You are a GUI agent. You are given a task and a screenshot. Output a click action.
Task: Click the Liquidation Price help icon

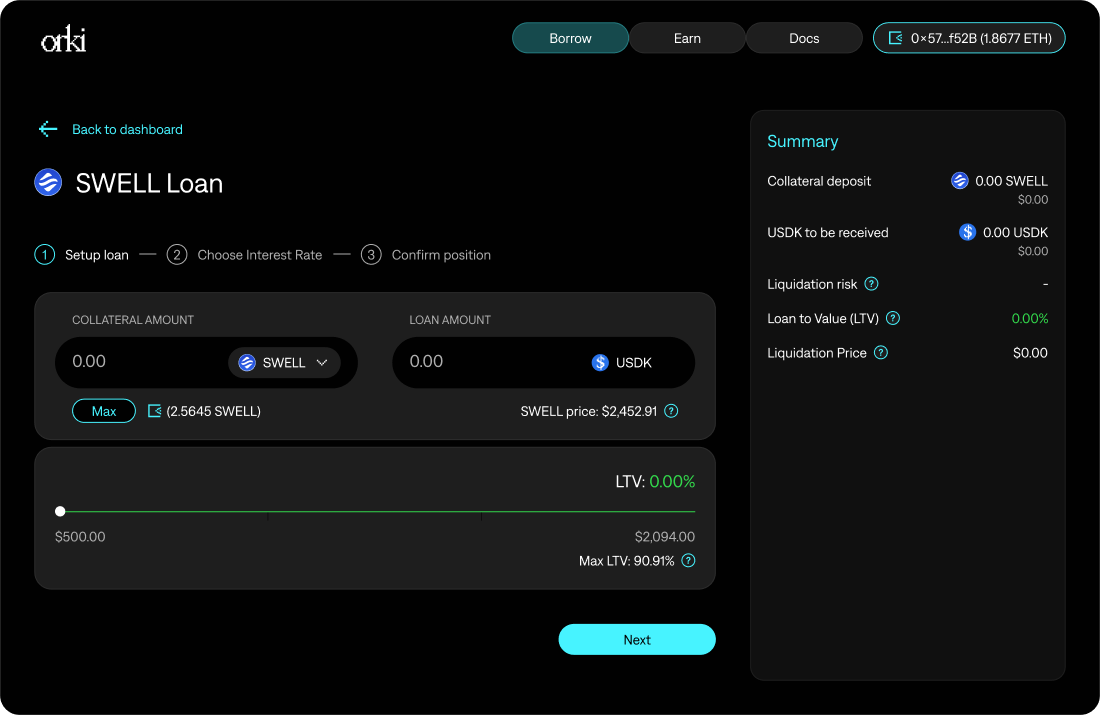(881, 353)
